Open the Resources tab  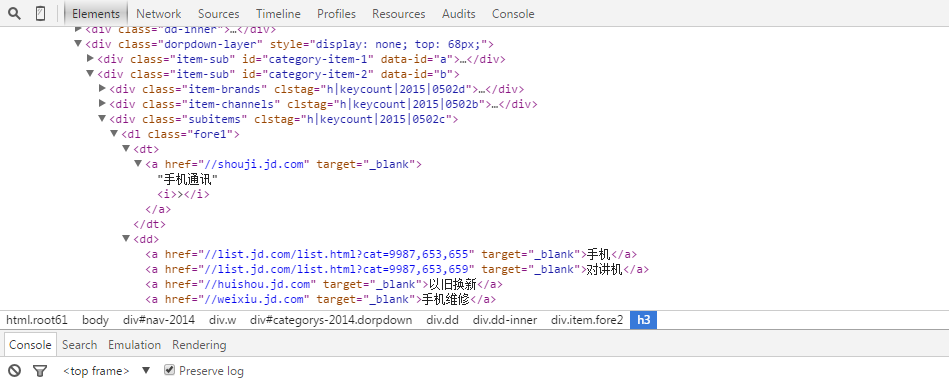[398, 13]
